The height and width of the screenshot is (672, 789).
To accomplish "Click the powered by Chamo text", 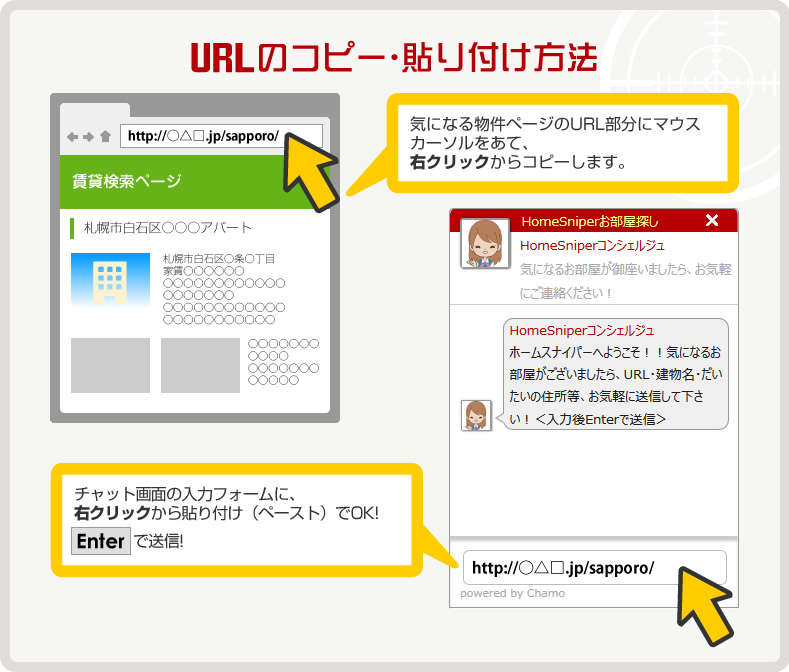I will (512, 593).
